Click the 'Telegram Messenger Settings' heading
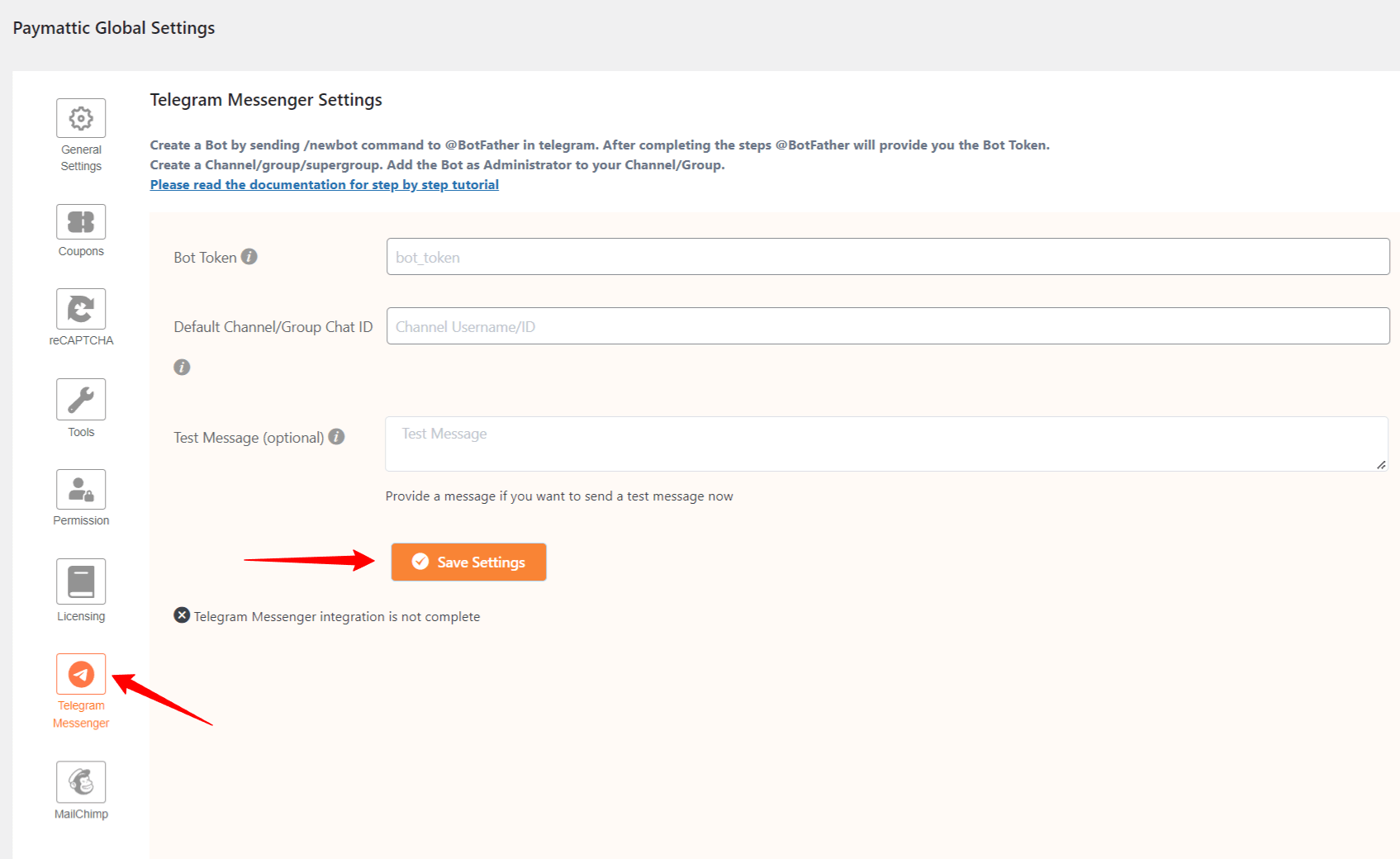Screen dimensions: 1400x859 pyautogui.click(x=266, y=100)
